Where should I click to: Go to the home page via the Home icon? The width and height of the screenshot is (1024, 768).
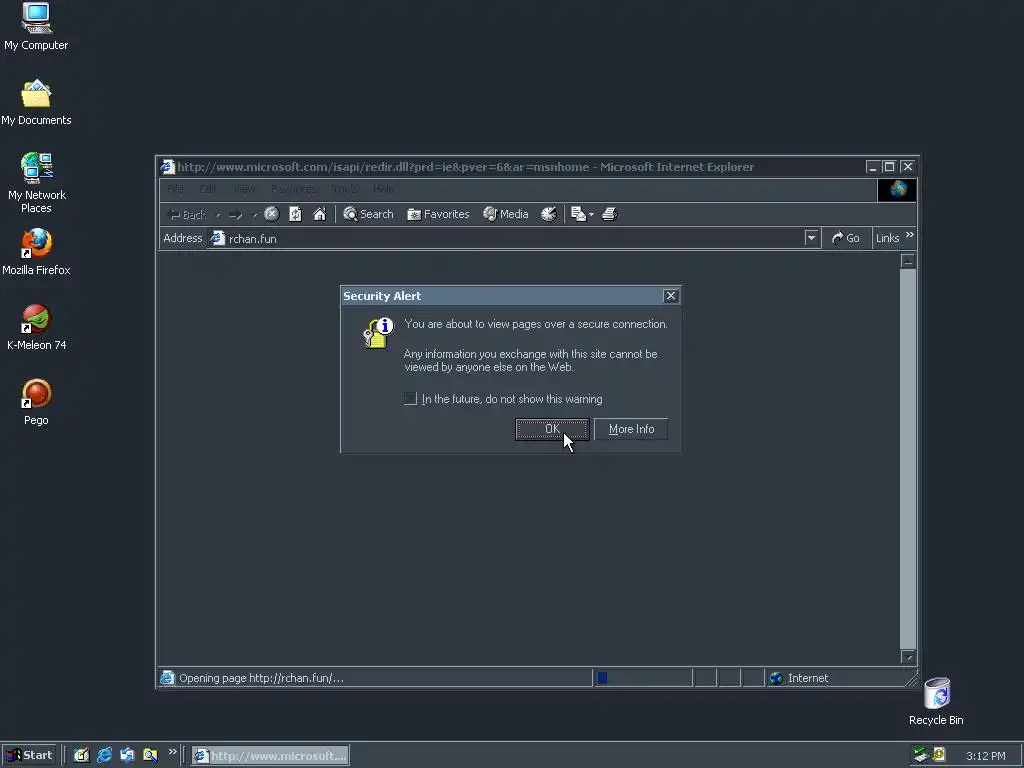[319, 214]
